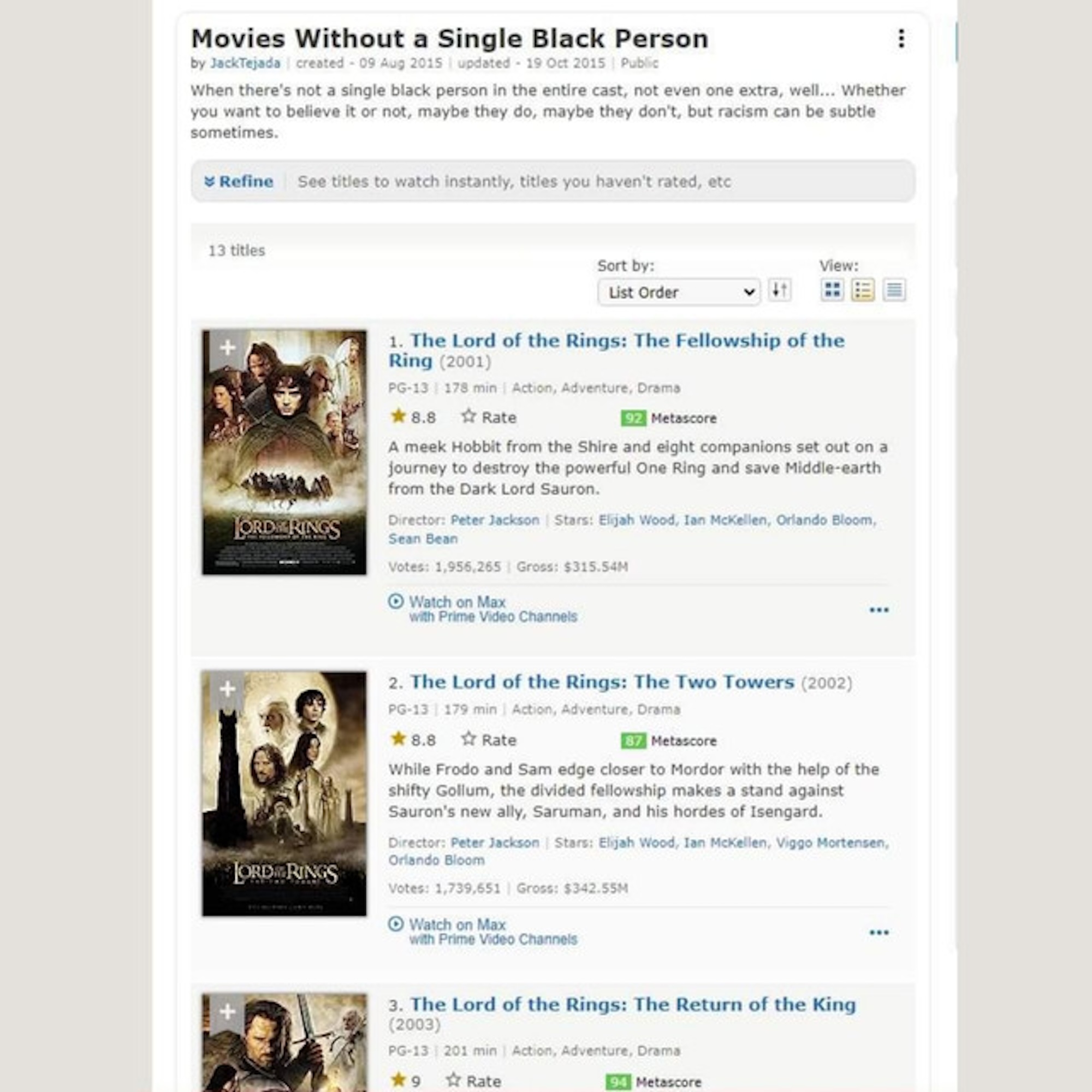This screenshot has width=1092, height=1092.
Task: Click The Two Towers poster thumbnail
Action: tap(284, 793)
